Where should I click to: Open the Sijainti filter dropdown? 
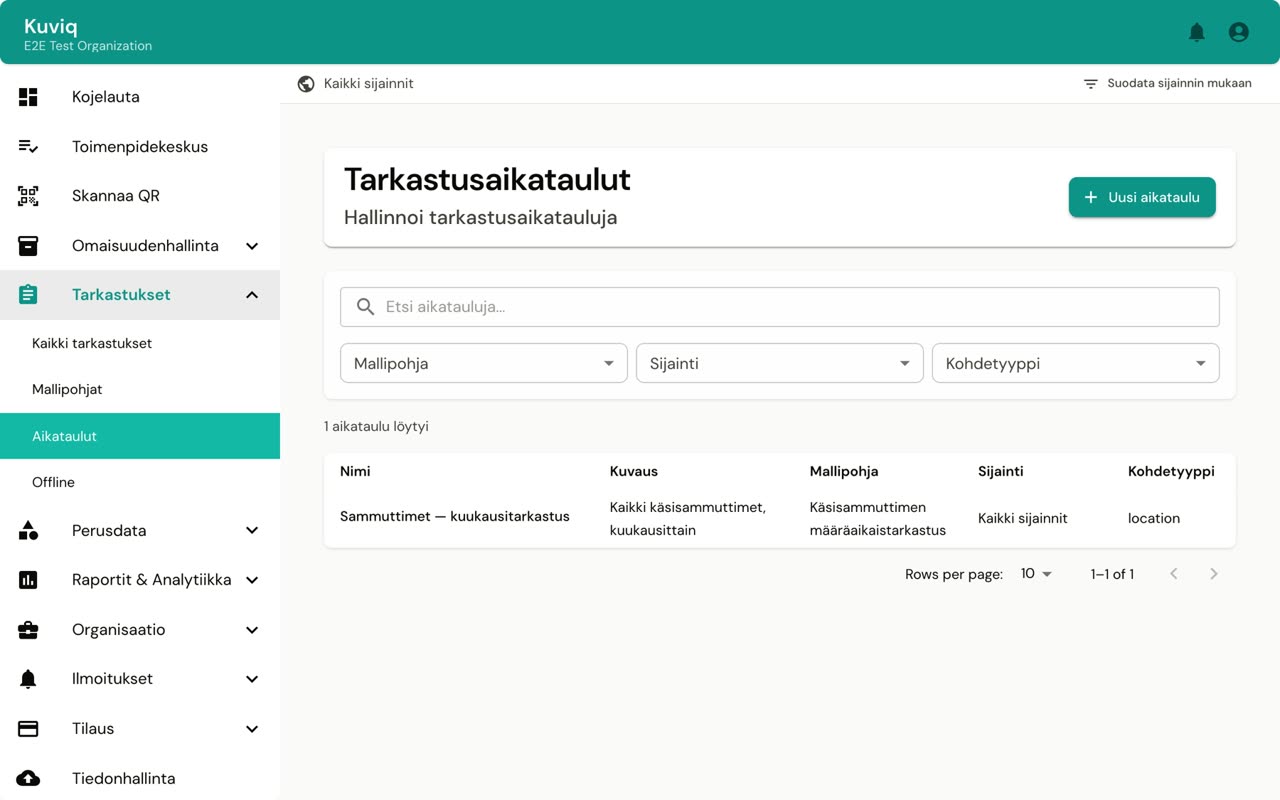[780, 363]
